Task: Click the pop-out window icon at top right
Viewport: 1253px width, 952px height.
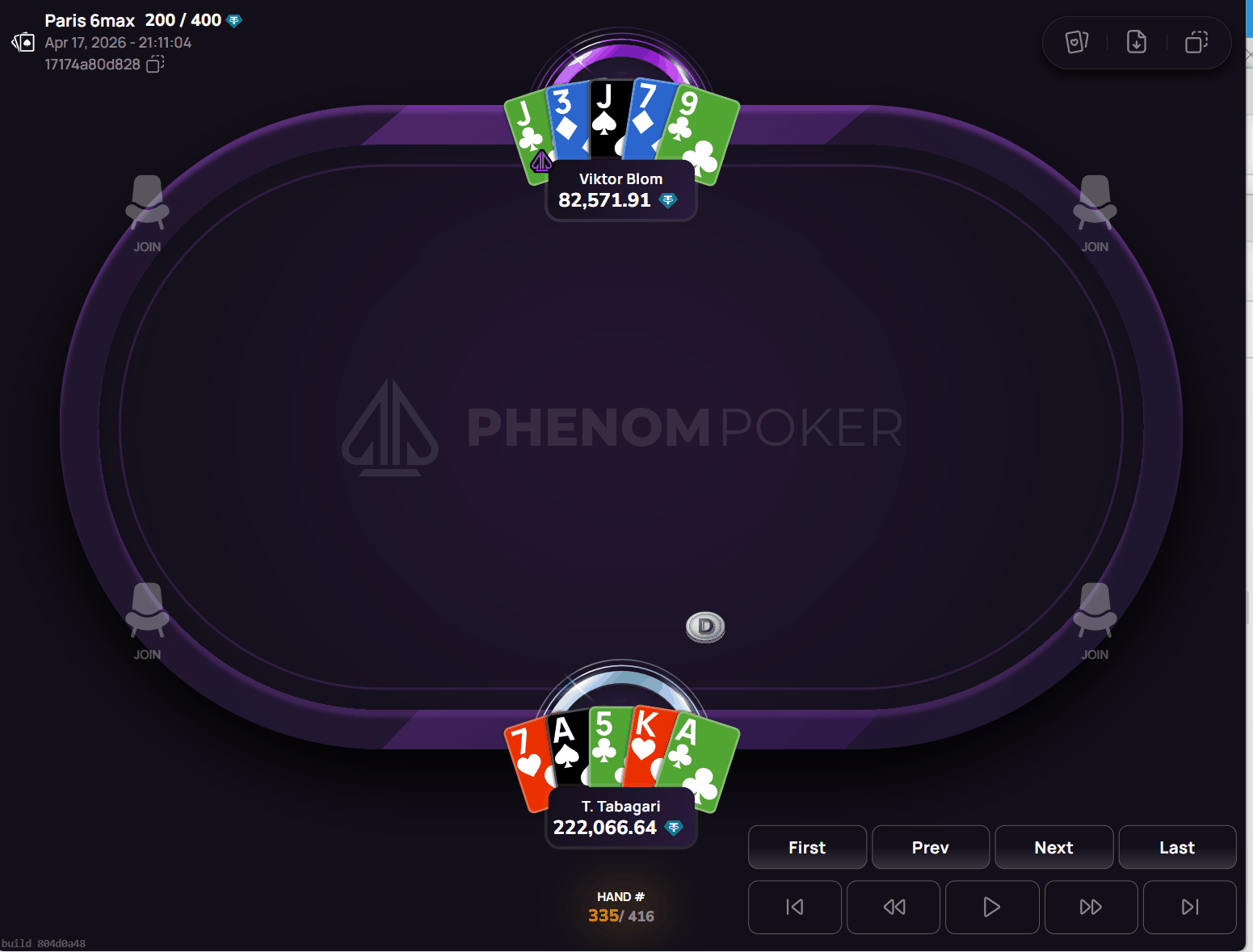Action: (x=1196, y=42)
